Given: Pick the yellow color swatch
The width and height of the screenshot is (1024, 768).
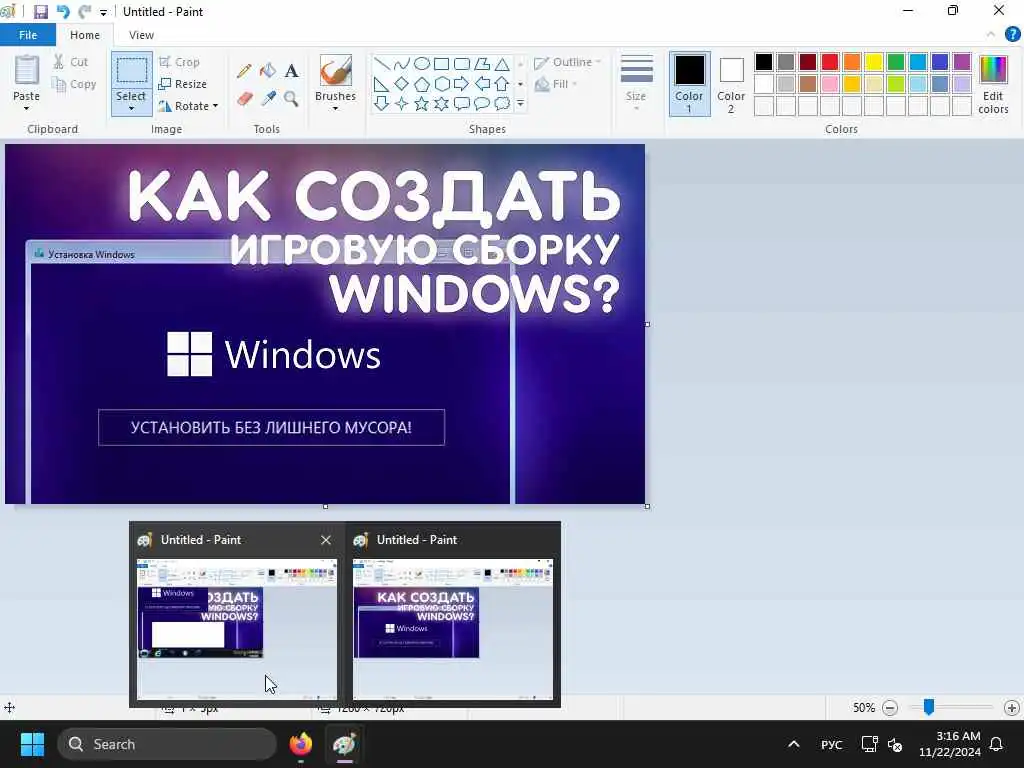Looking at the screenshot, I should (874, 62).
